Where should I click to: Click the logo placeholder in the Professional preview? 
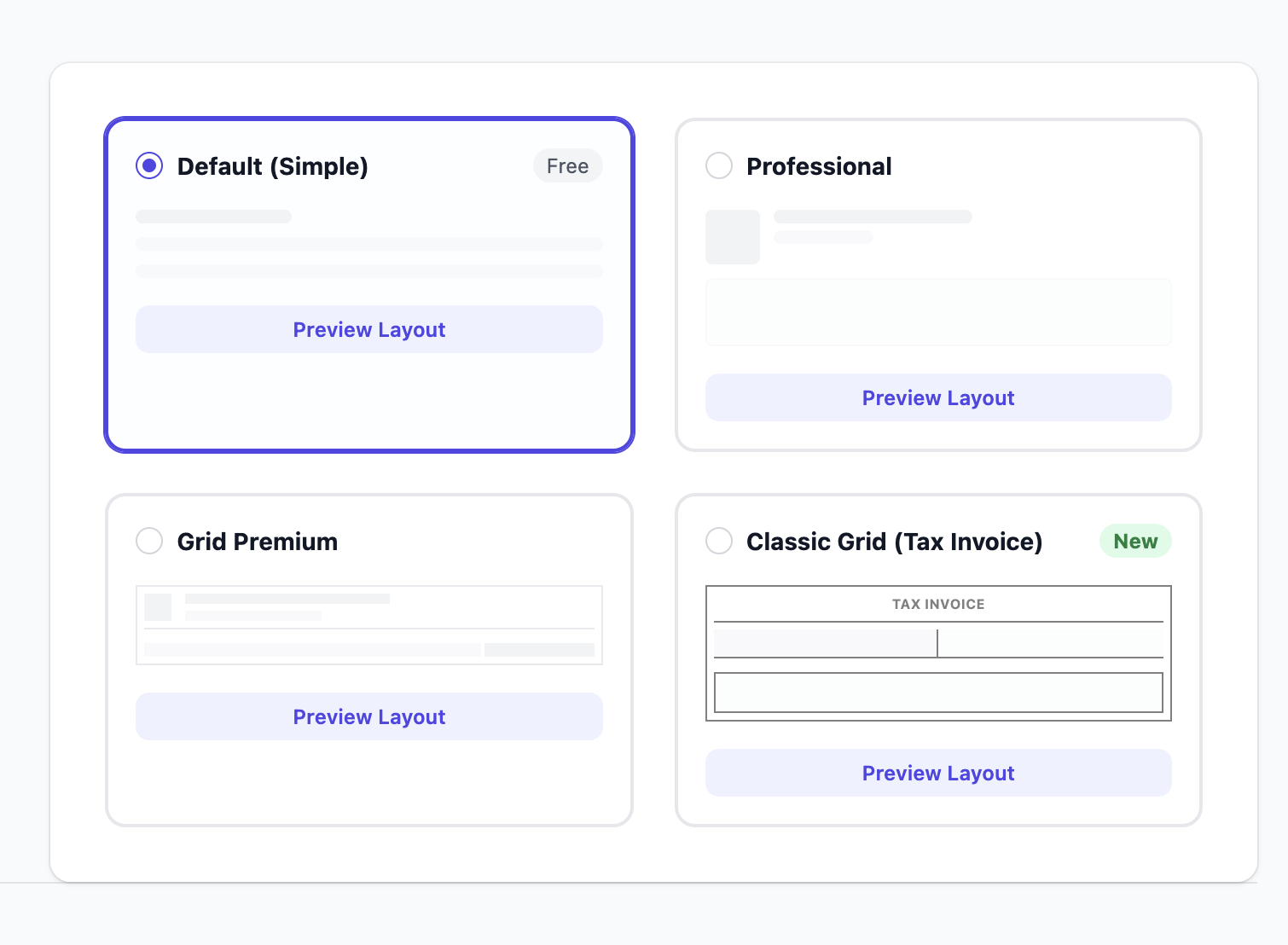tap(732, 236)
